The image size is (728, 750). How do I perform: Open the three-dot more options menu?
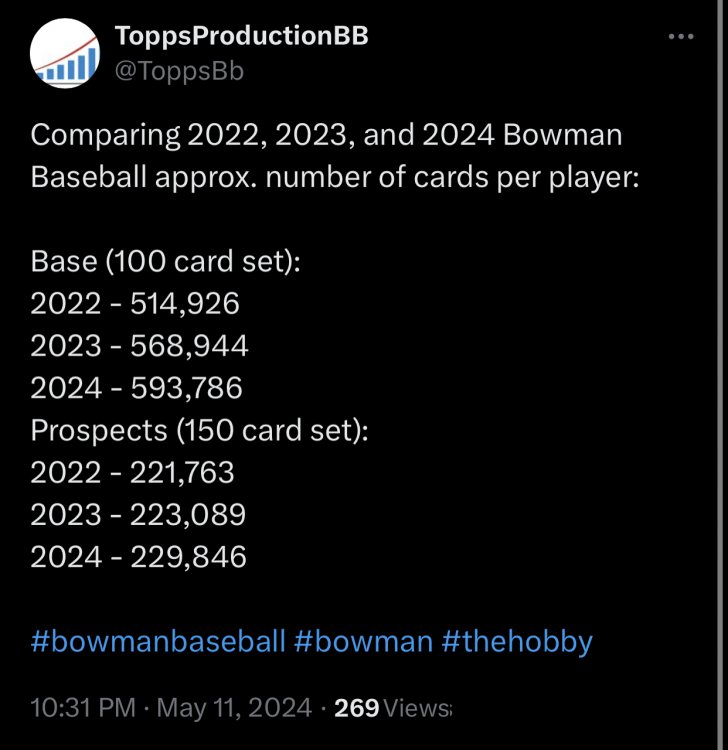pyautogui.click(x=681, y=36)
